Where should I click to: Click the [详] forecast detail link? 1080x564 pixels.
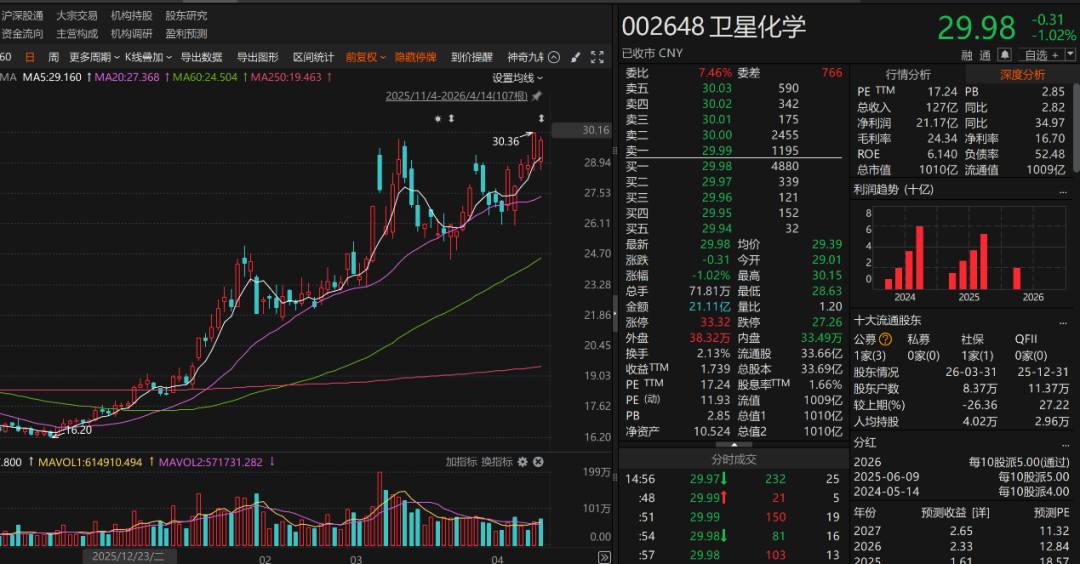(x=981, y=512)
